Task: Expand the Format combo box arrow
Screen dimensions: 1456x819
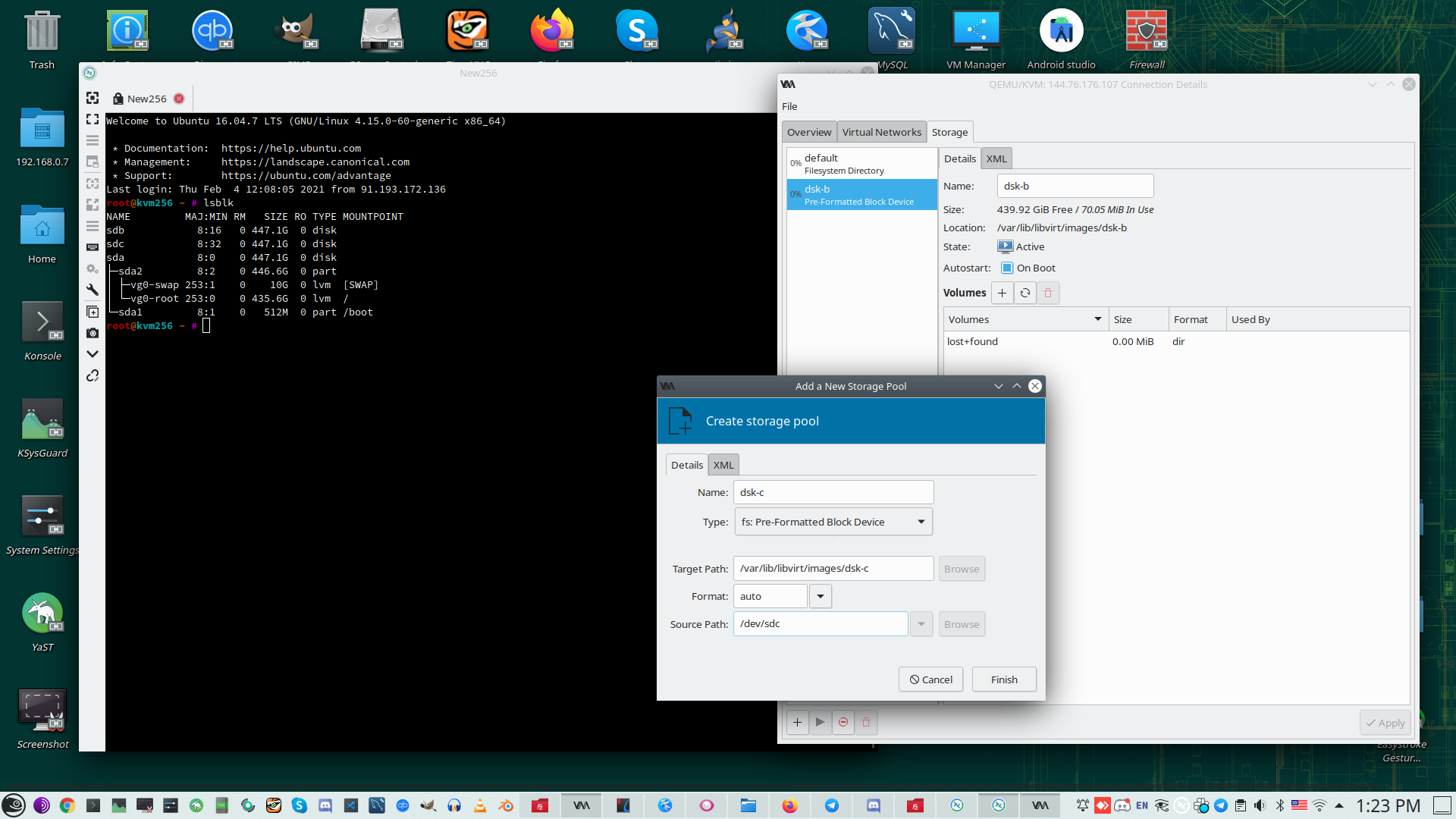Action: coord(821,597)
